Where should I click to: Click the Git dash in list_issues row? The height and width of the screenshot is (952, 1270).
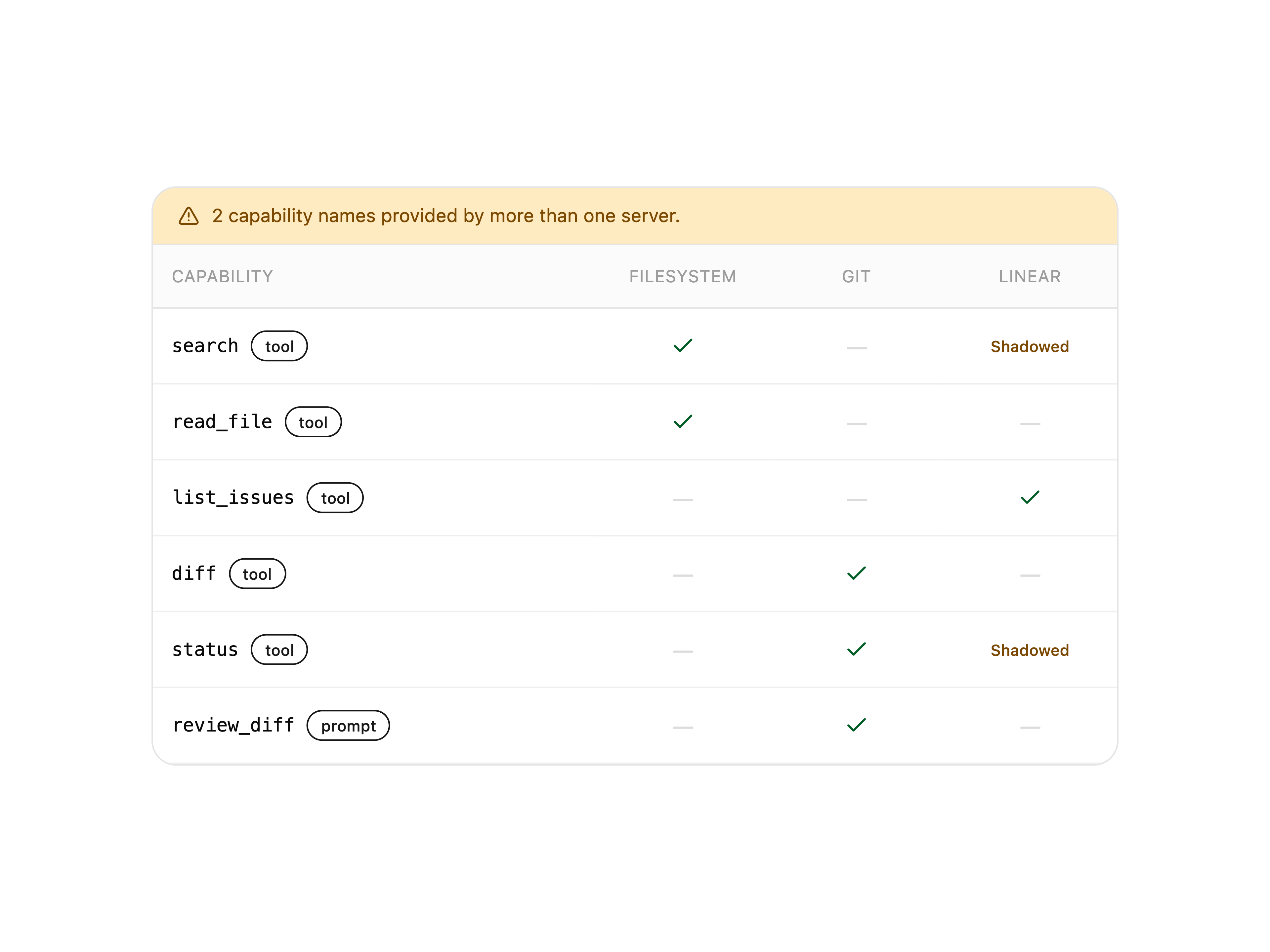click(x=856, y=500)
